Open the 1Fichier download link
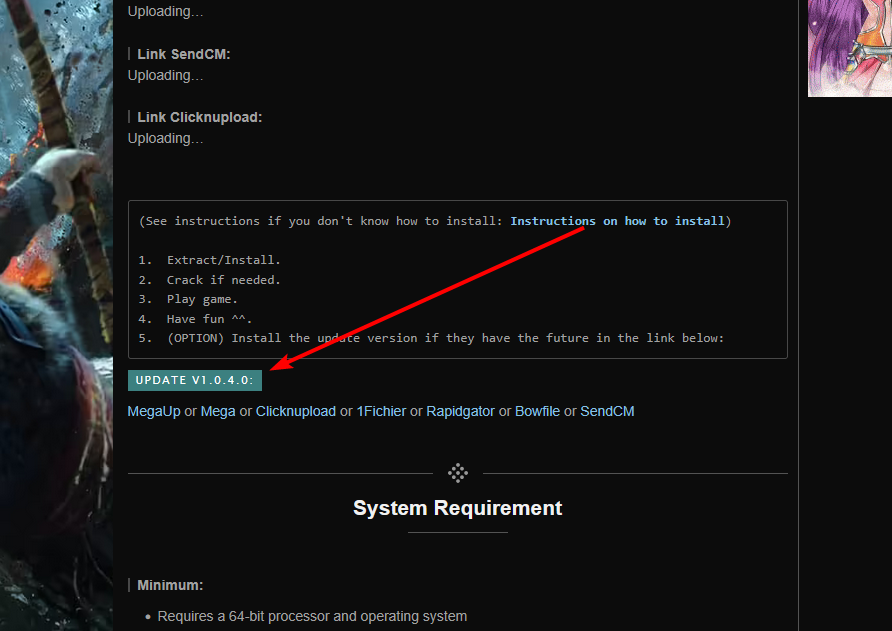The height and width of the screenshot is (631, 892). [x=381, y=411]
